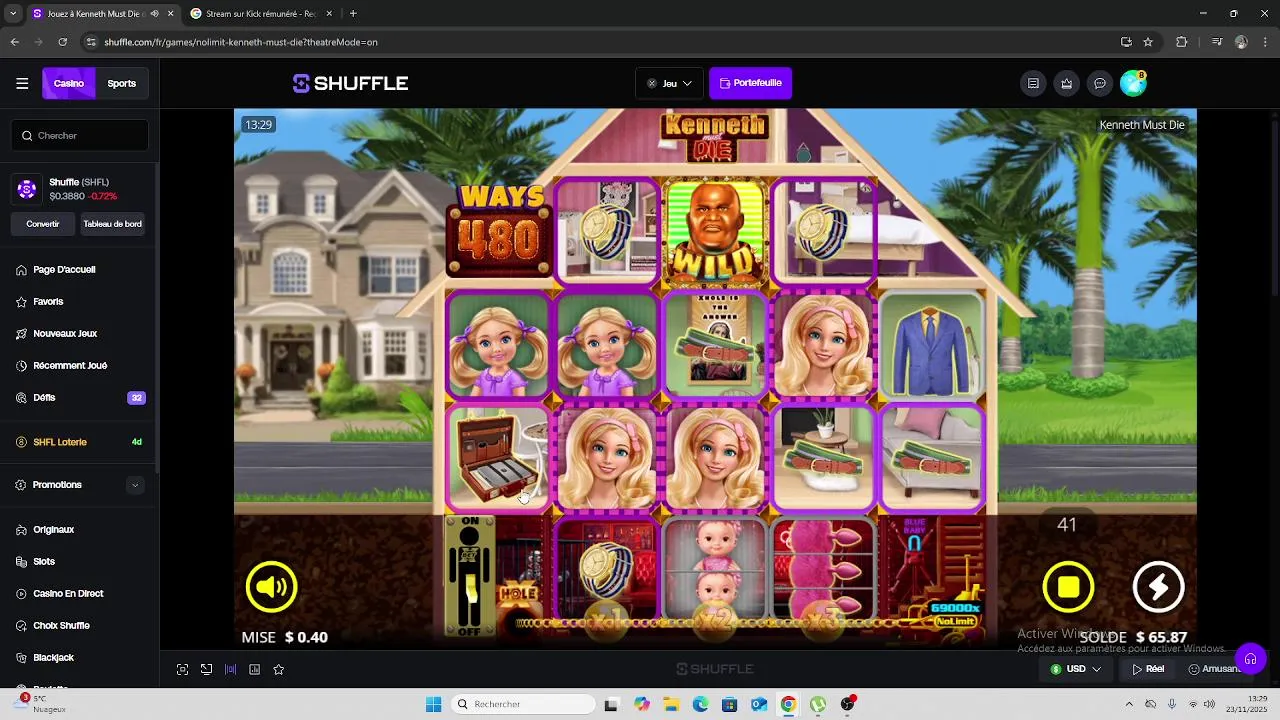Stop autoplay with yellow stop button
1280x720 pixels.
1068,587
